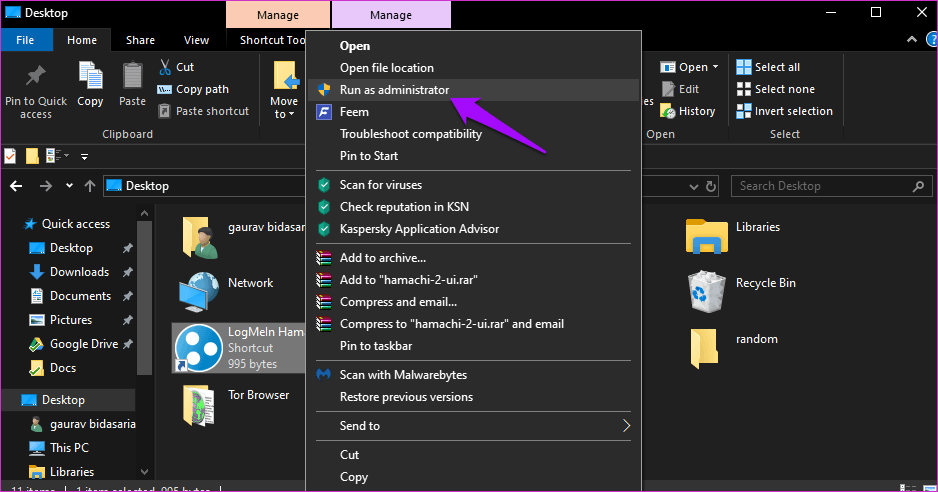Switch to the Share tab
Viewport: 938px width, 492px height.
140,40
